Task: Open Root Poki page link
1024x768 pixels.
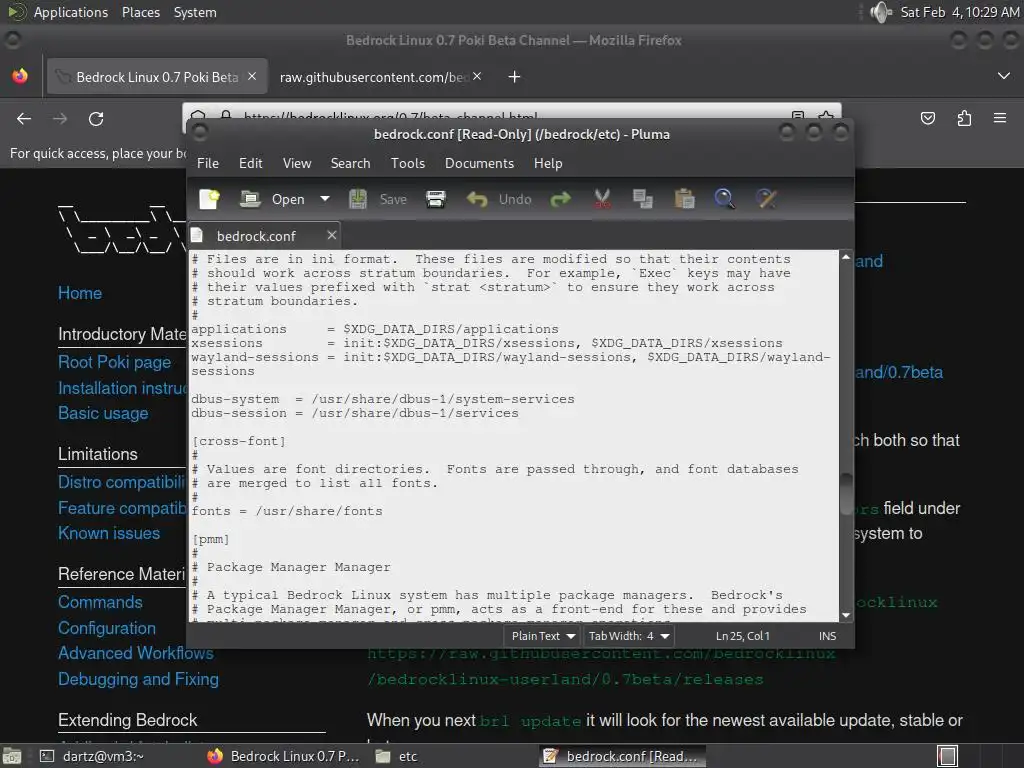Action: [114, 362]
